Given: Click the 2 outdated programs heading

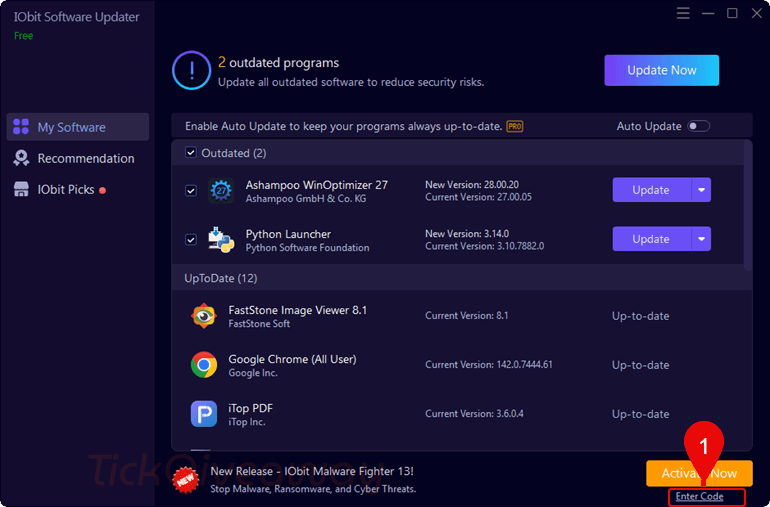Looking at the screenshot, I should [278, 62].
